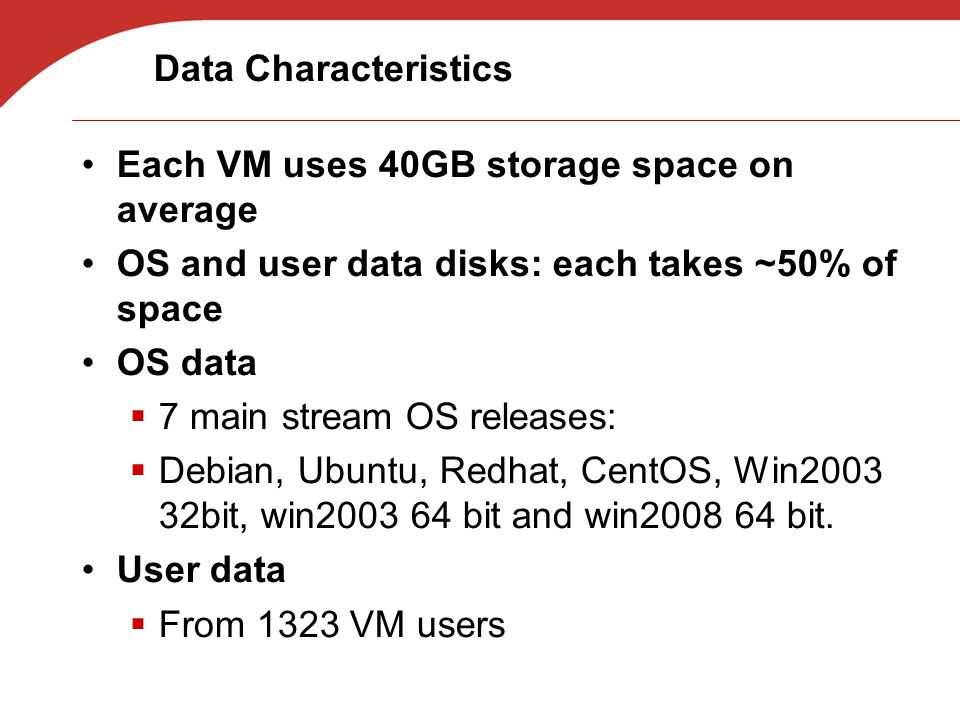Viewport: 960px width, 720px height.
Task: Click the 'OS and user data disks' bullet
Action: point(506,286)
